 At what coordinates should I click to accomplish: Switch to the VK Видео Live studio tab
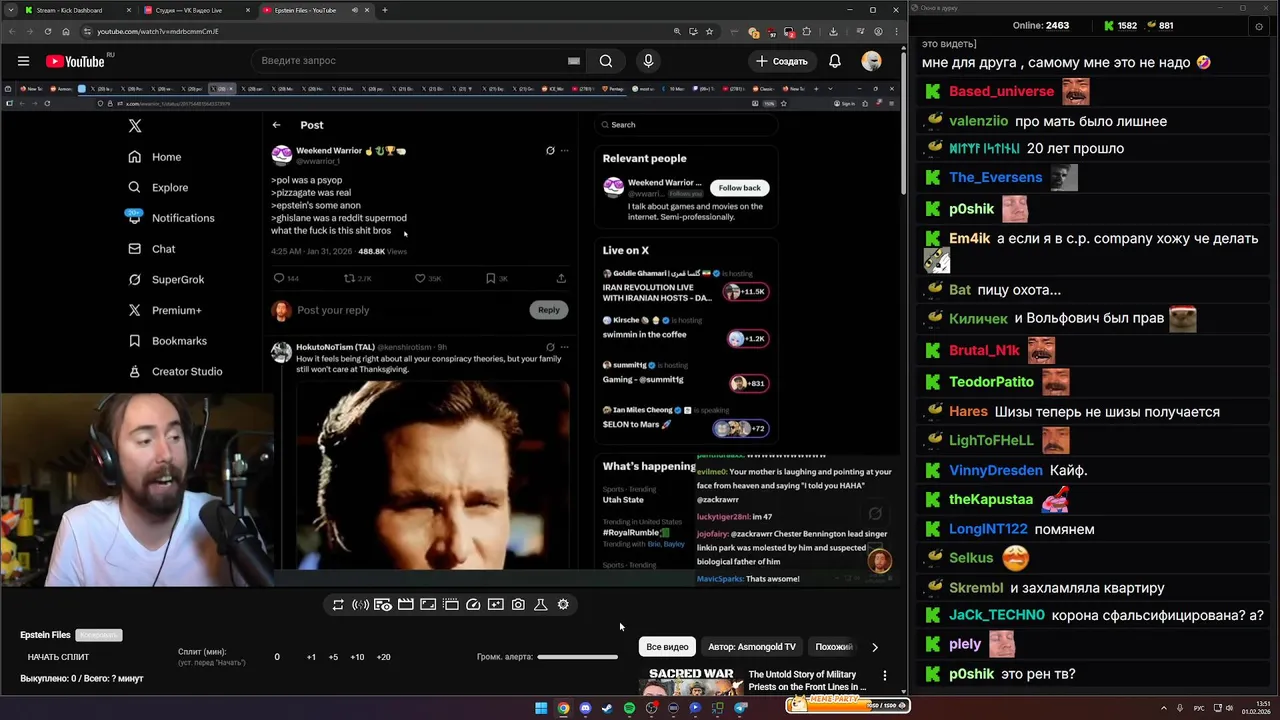196,10
